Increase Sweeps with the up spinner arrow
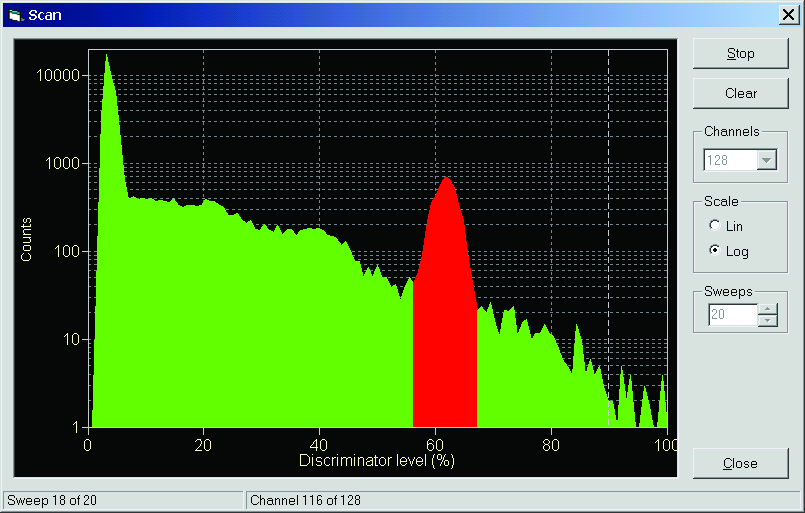The height and width of the screenshot is (513, 805). click(768, 309)
